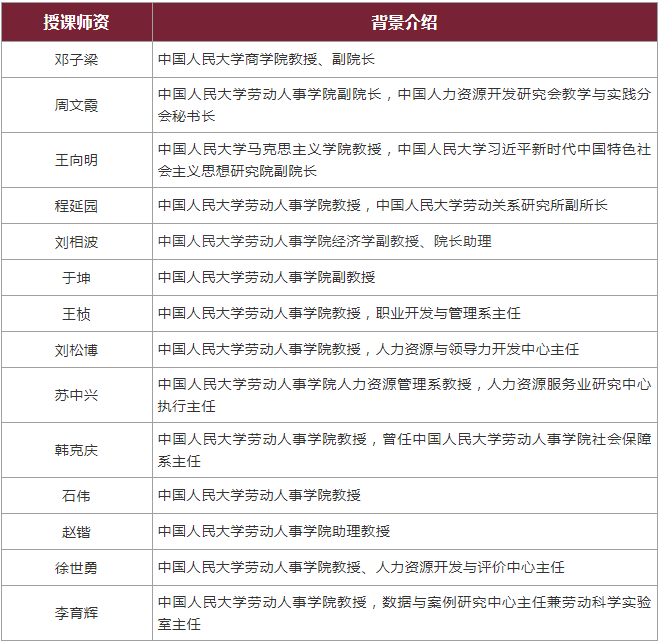Viewport: 660px width, 643px height.
Task: Select the name 韩克庆
Action: [x=76, y=451]
